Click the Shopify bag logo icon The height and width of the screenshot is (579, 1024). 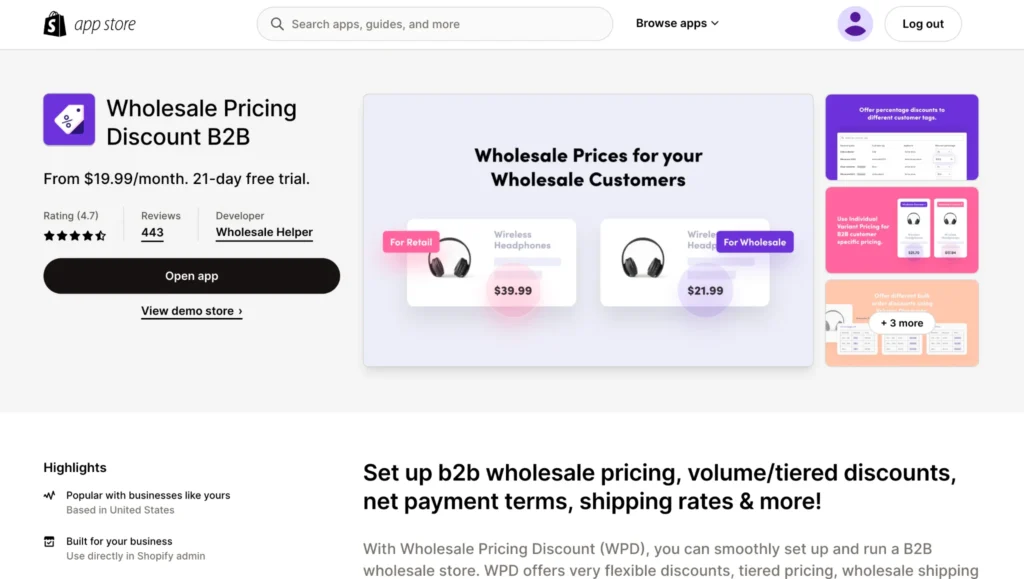(55, 24)
